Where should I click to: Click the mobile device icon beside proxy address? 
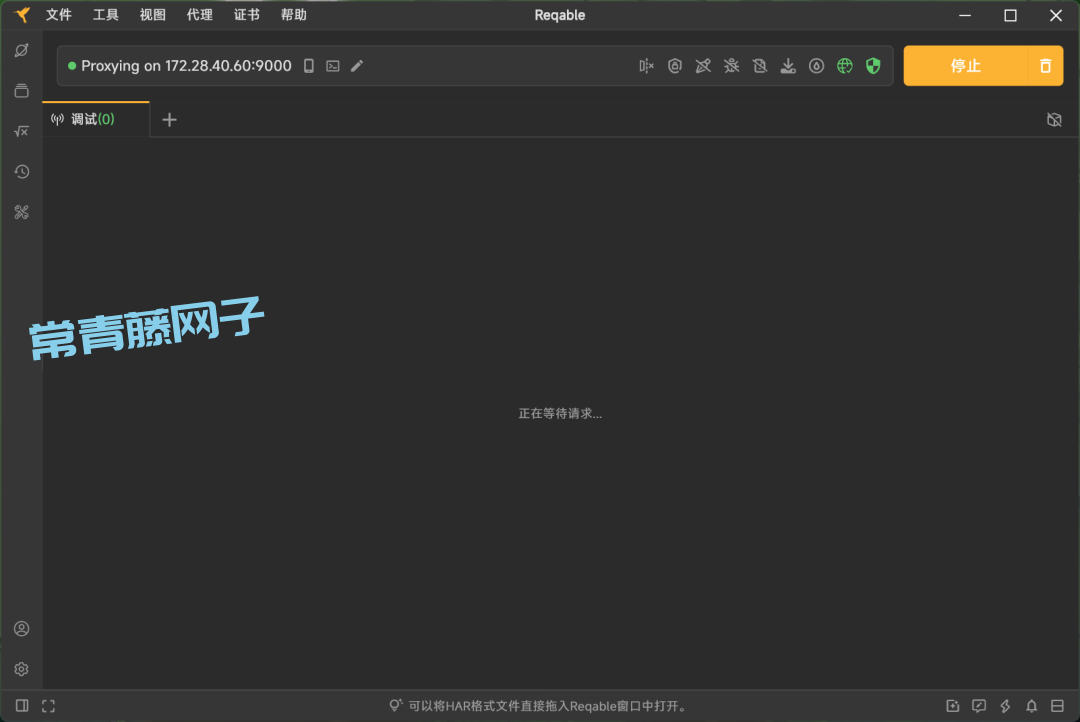(308, 65)
